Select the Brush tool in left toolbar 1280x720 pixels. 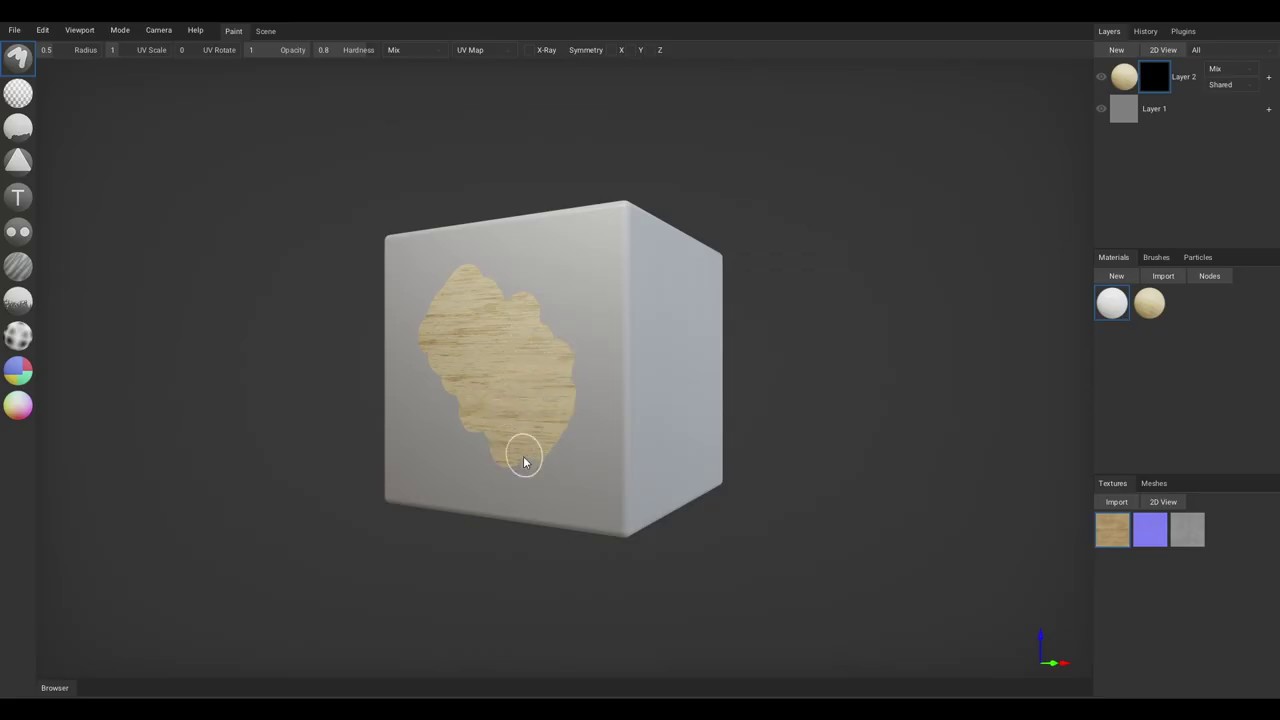pyautogui.click(x=18, y=58)
